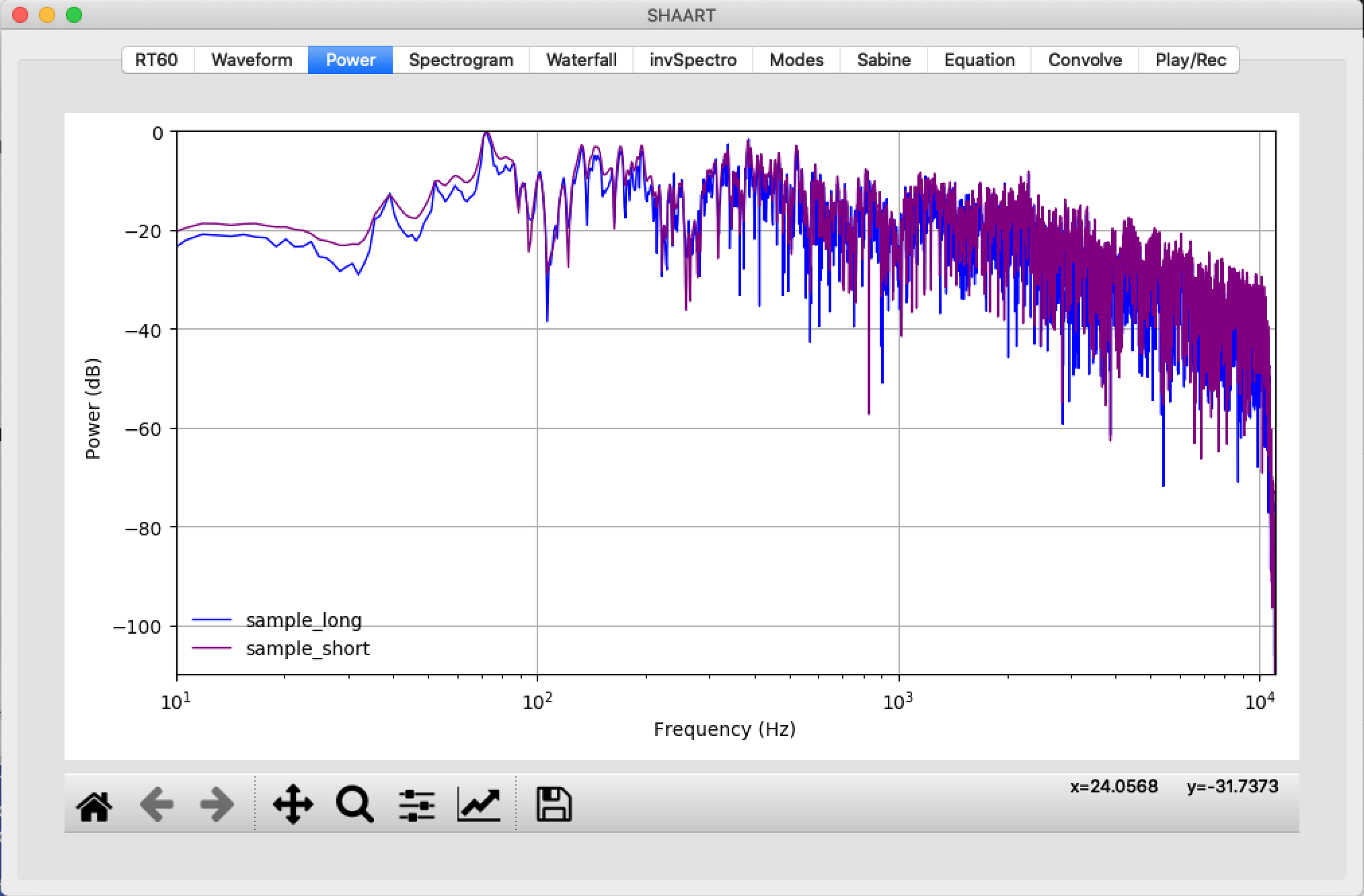1364x896 pixels.
Task: Save the figure with the floppy disk icon
Action: tap(554, 805)
